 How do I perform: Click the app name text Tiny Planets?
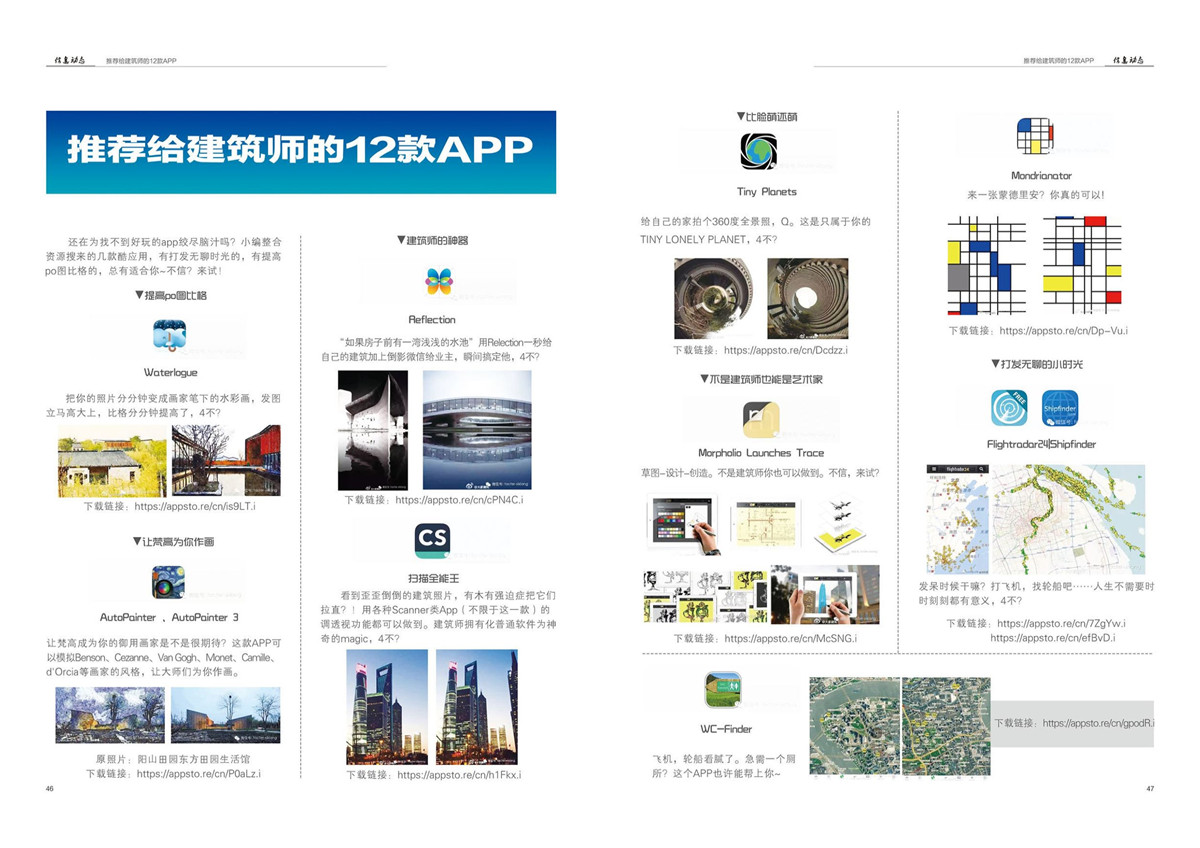767,192
